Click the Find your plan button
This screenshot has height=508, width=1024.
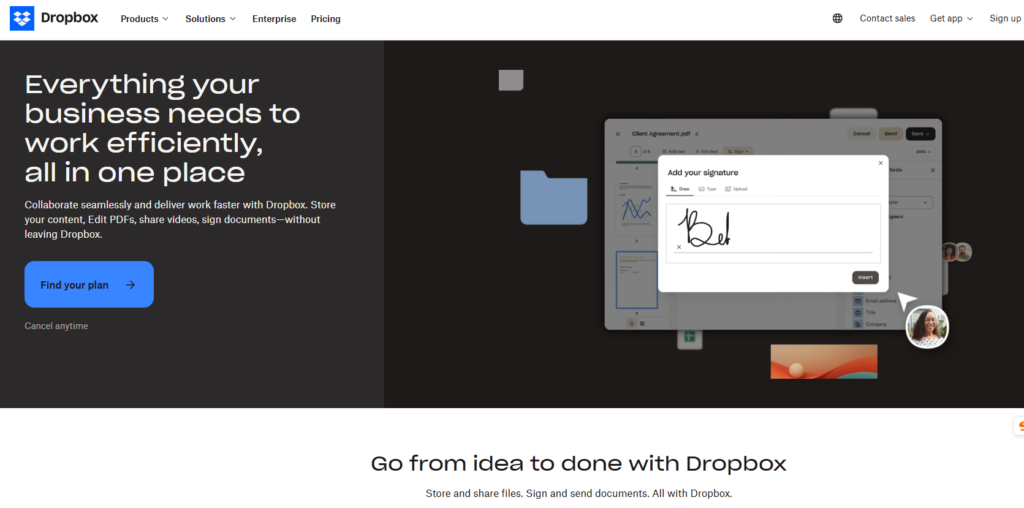tap(89, 285)
